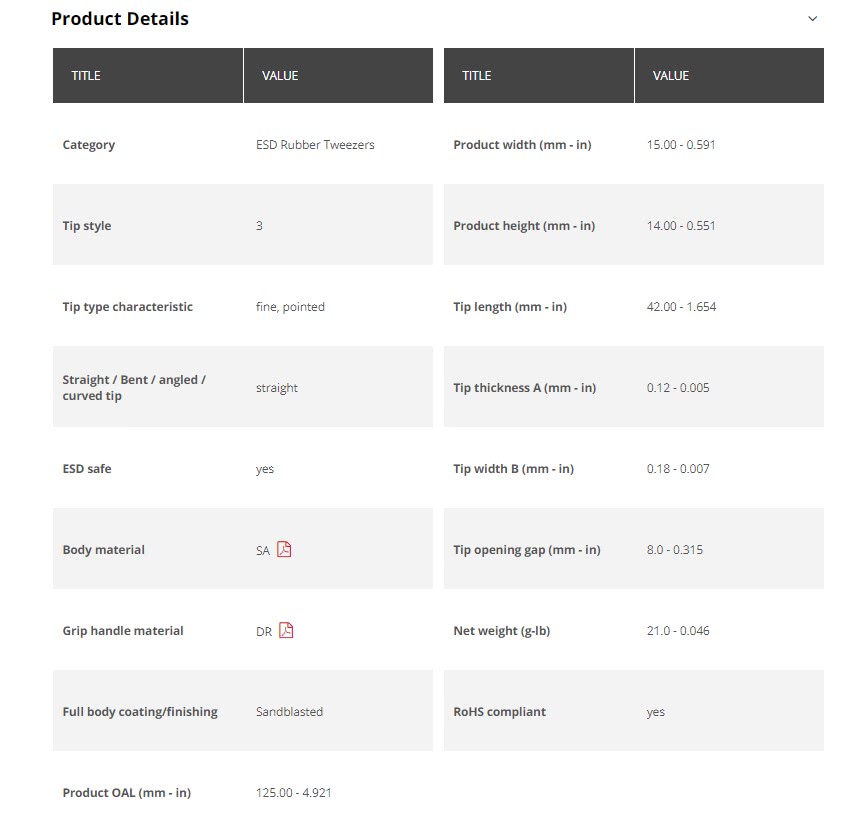Click the Sandblasted coating value
861x836 pixels.
289,712
